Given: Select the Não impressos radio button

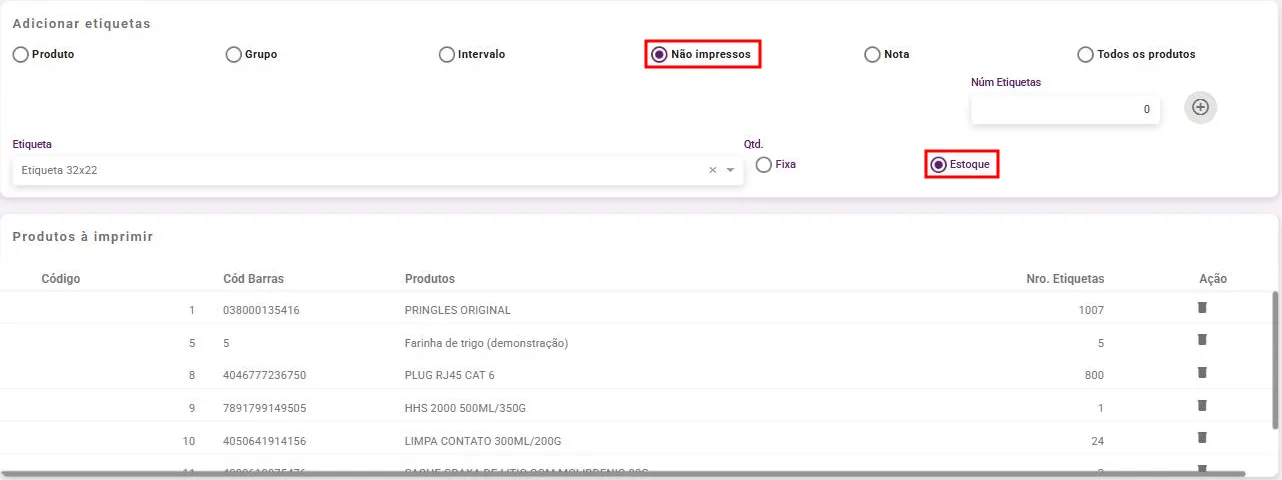Looking at the screenshot, I should pyautogui.click(x=660, y=55).
